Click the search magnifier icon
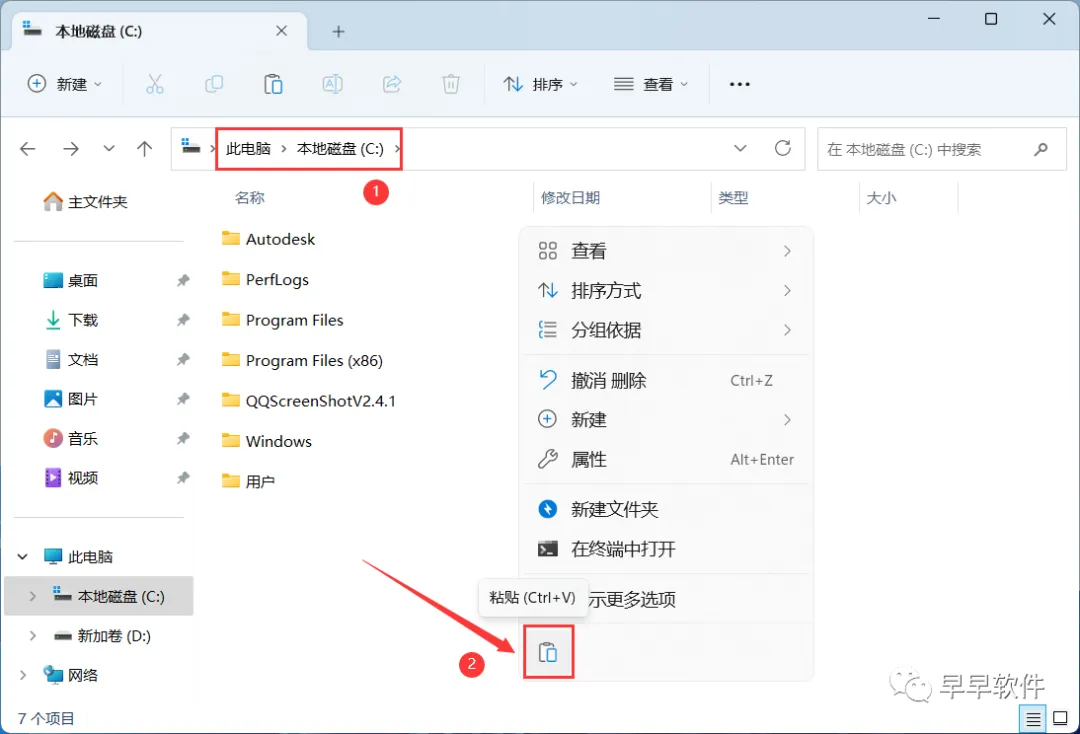Image resolution: width=1080 pixels, height=734 pixels. (1041, 149)
